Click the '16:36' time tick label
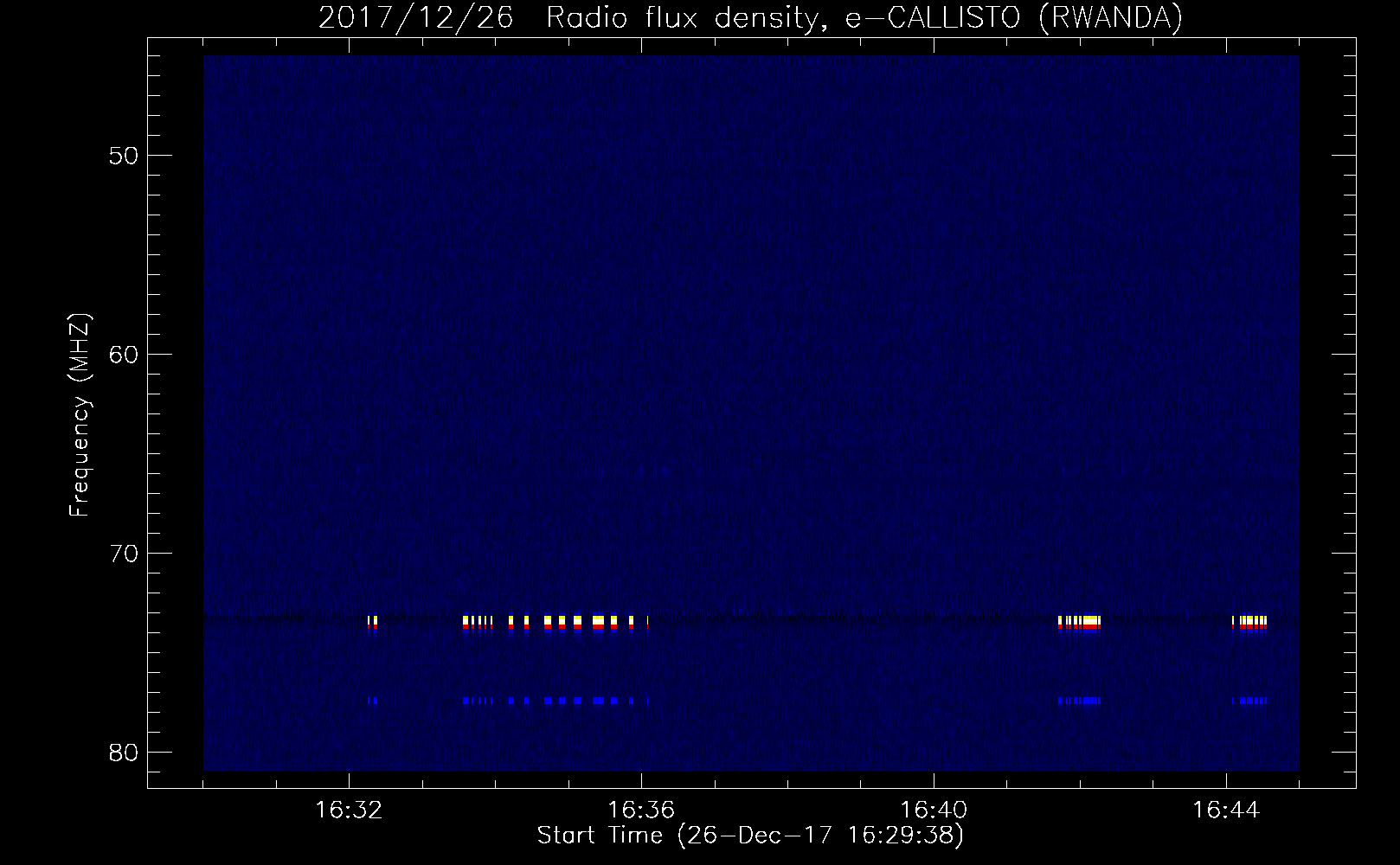Viewport: 1400px width, 865px height. point(641,811)
